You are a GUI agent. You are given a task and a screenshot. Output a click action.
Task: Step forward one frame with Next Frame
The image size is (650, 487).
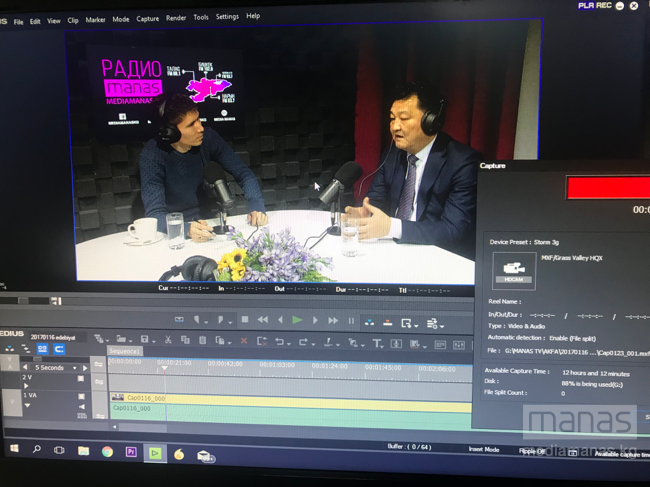pos(315,320)
